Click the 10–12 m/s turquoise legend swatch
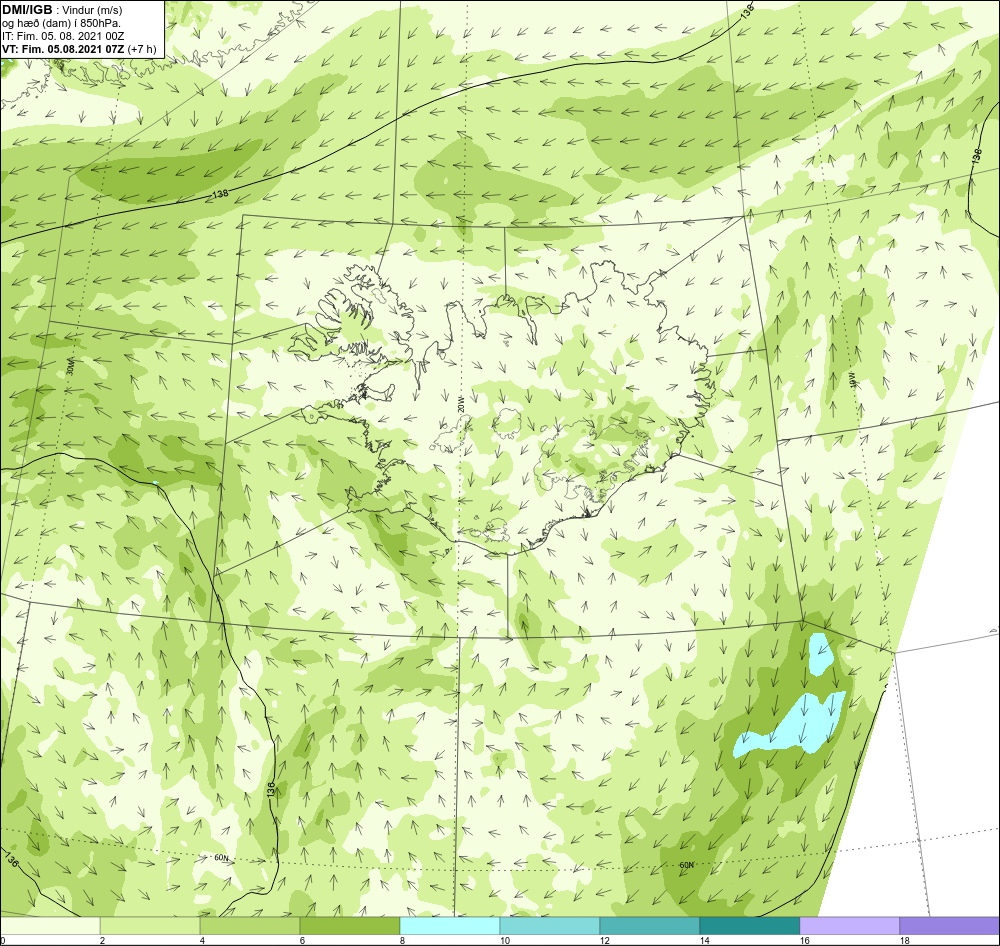This screenshot has height=946, width=1000. [550, 926]
